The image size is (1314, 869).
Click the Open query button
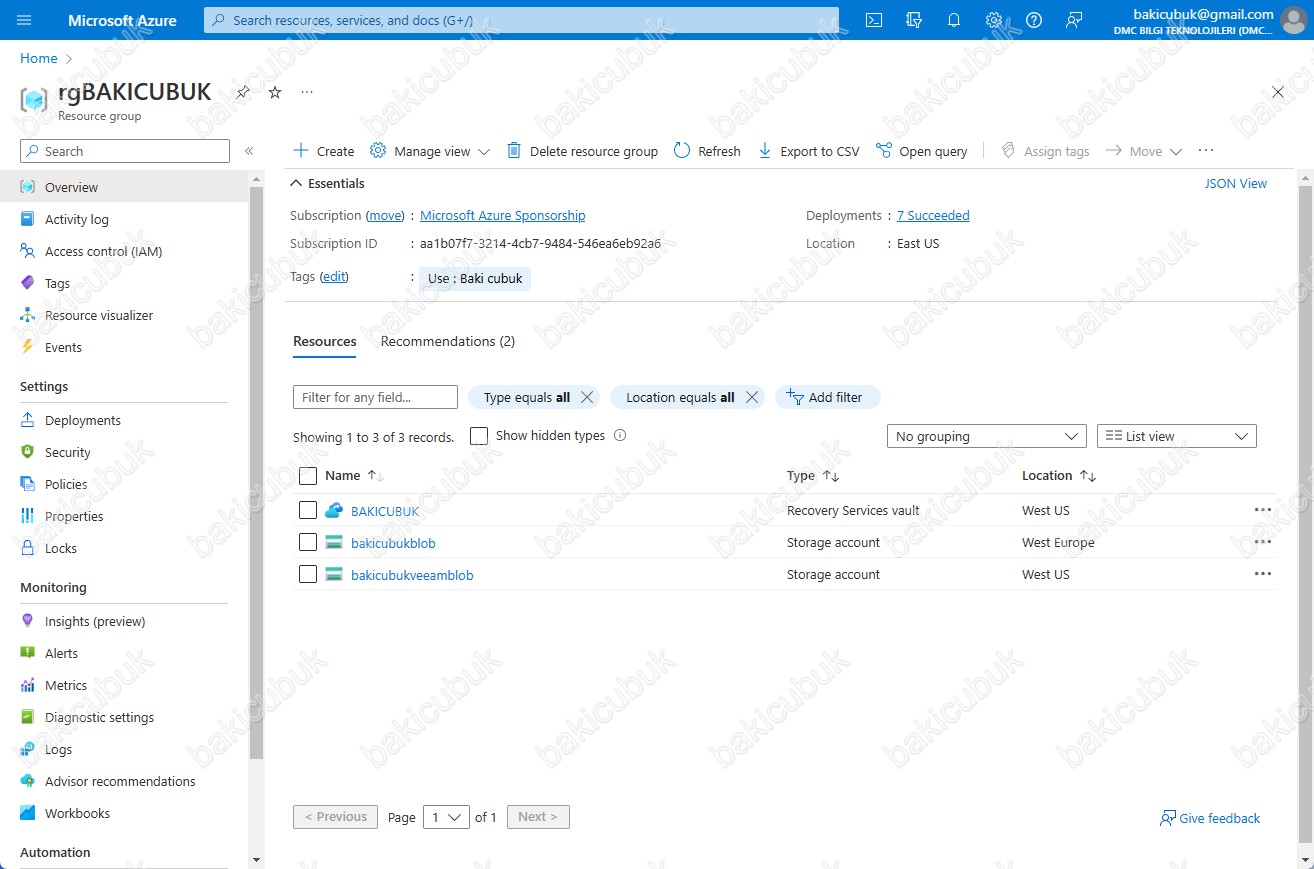(x=921, y=151)
